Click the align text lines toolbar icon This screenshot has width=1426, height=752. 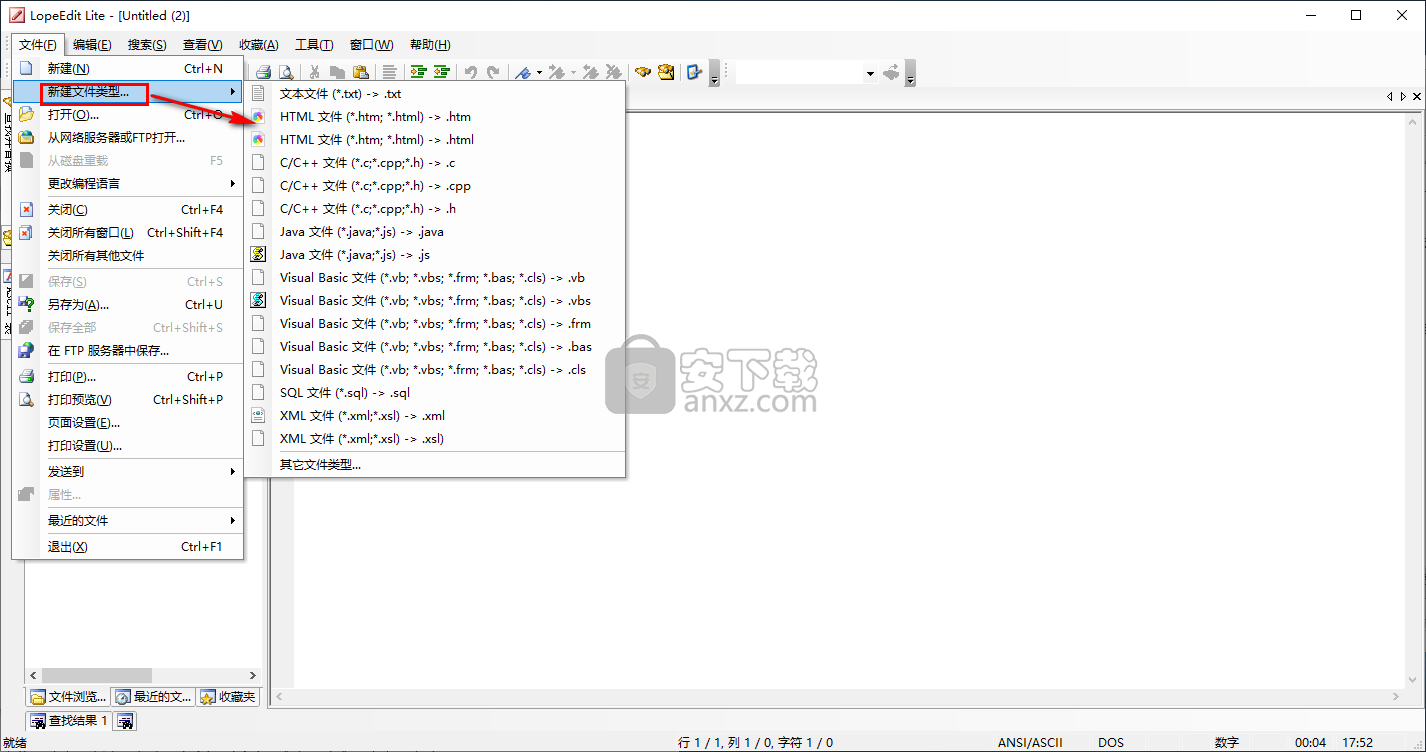pyautogui.click(x=389, y=72)
